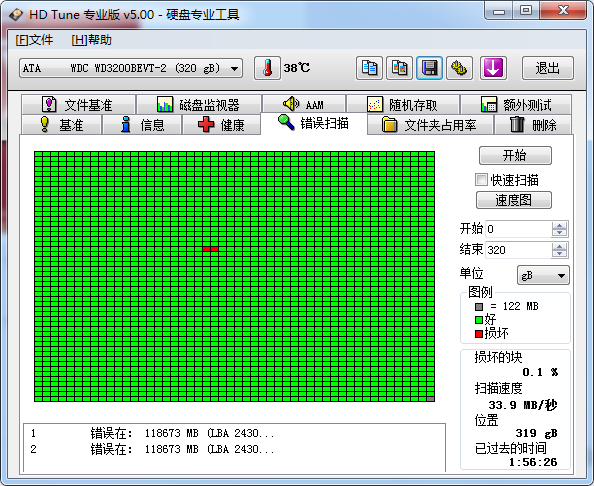Click the 开始 scan button
This screenshot has width=594, height=486.
[x=515, y=155]
